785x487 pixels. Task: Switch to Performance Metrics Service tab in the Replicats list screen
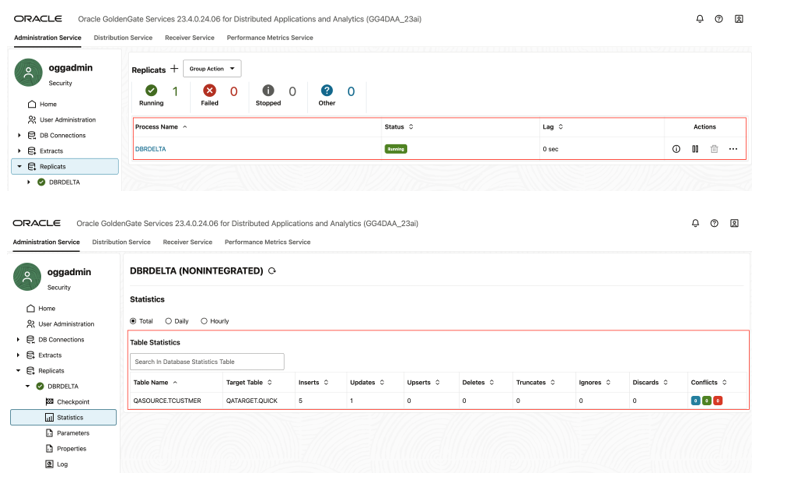(270, 38)
